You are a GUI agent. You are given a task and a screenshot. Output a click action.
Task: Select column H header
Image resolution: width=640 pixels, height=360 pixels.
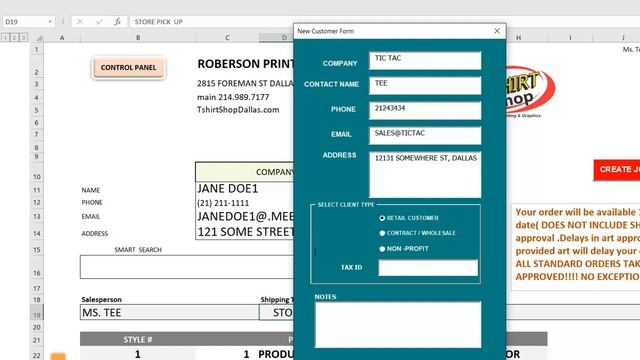pyautogui.click(x=518, y=38)
